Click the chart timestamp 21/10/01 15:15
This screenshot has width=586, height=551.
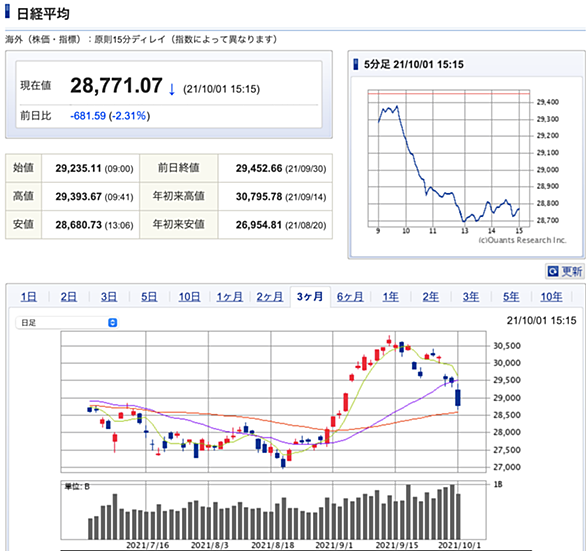pyautogui.click(x=541, y=321)
